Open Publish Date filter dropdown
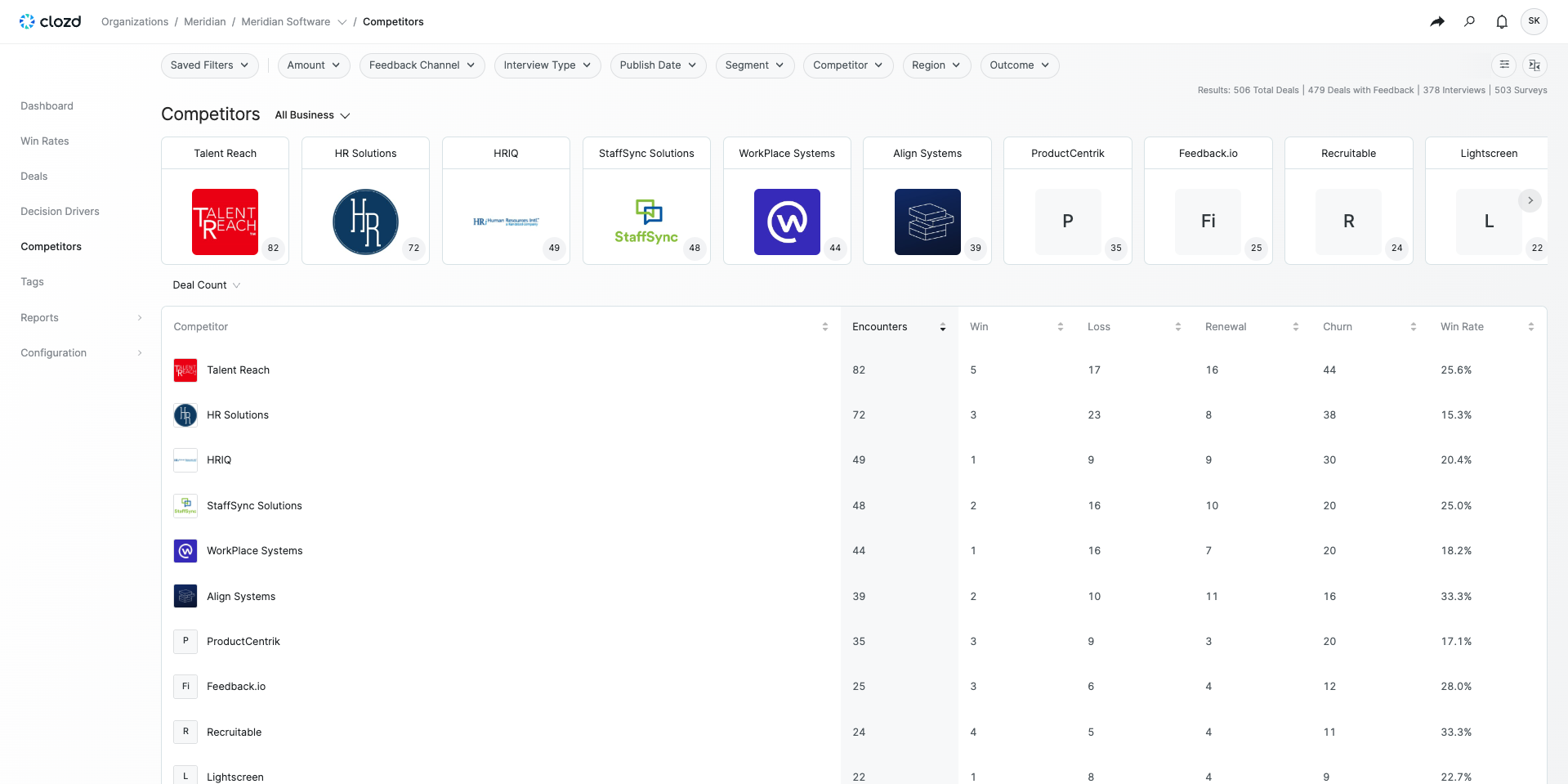Viewport: 1568px width, 784px height. pos(659,65)
